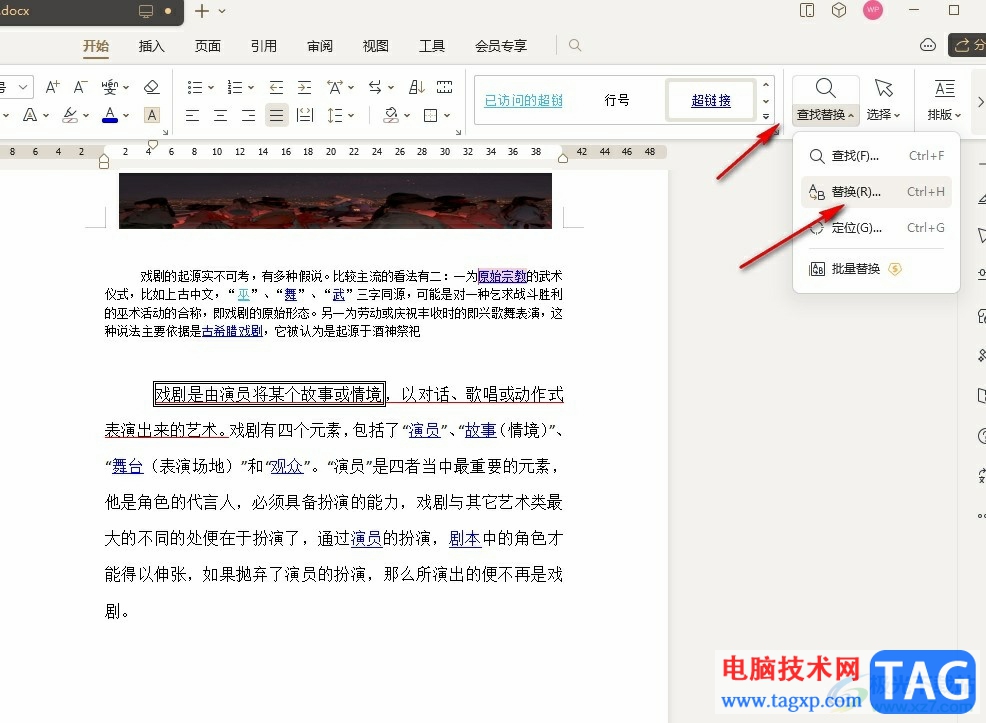Apply text effect outlined A icon
This screenshot has width=986, height=723.
point(30,115)
